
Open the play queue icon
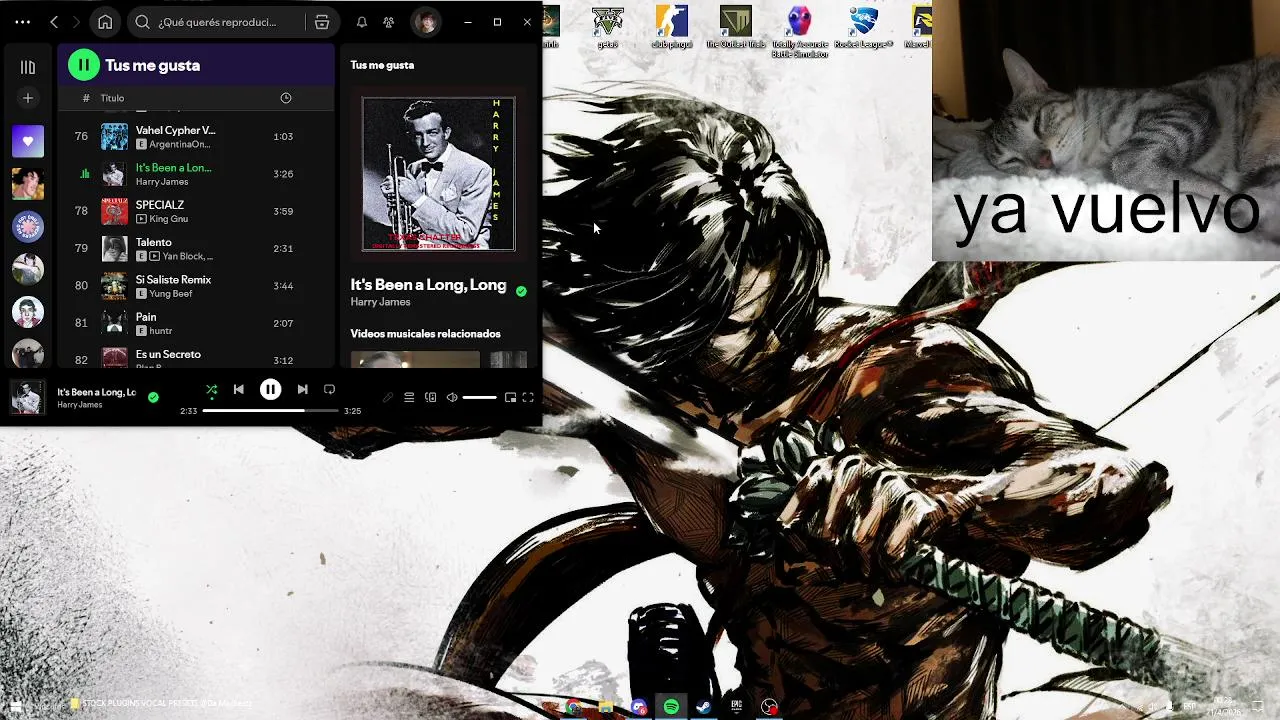[409, 397]
